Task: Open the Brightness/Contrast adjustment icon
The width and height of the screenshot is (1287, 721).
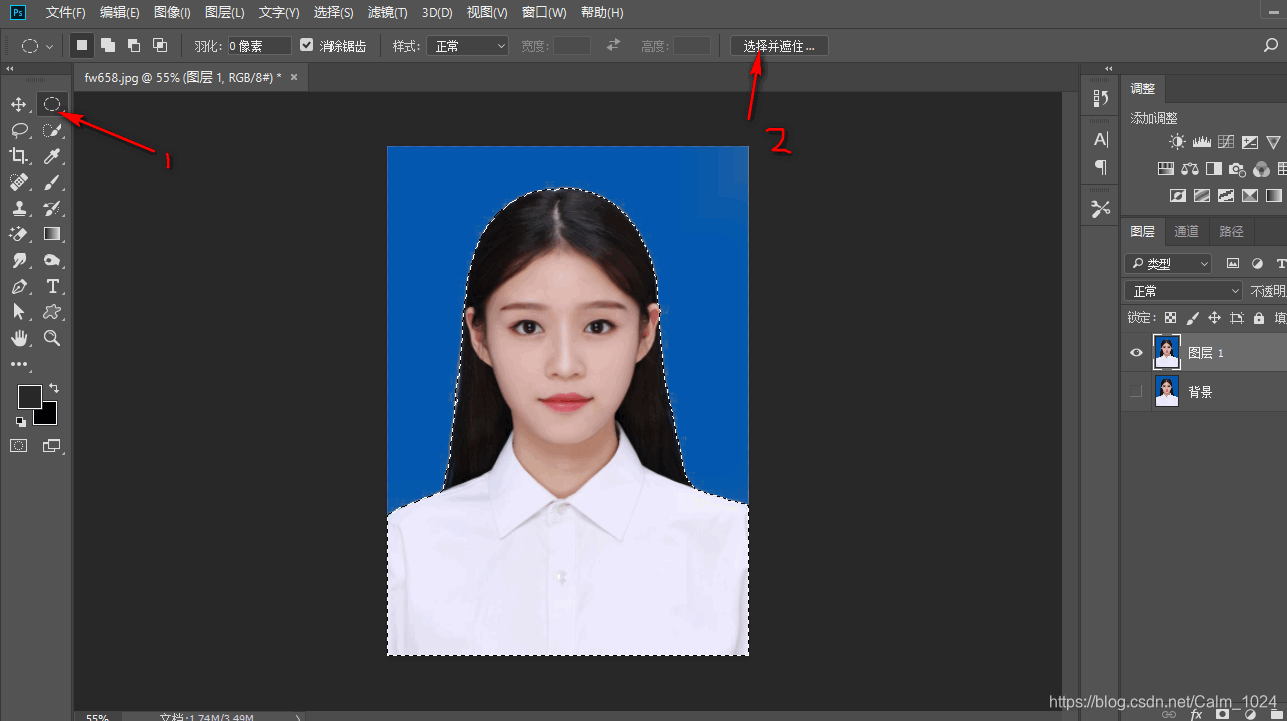Action: [1177, 141]
